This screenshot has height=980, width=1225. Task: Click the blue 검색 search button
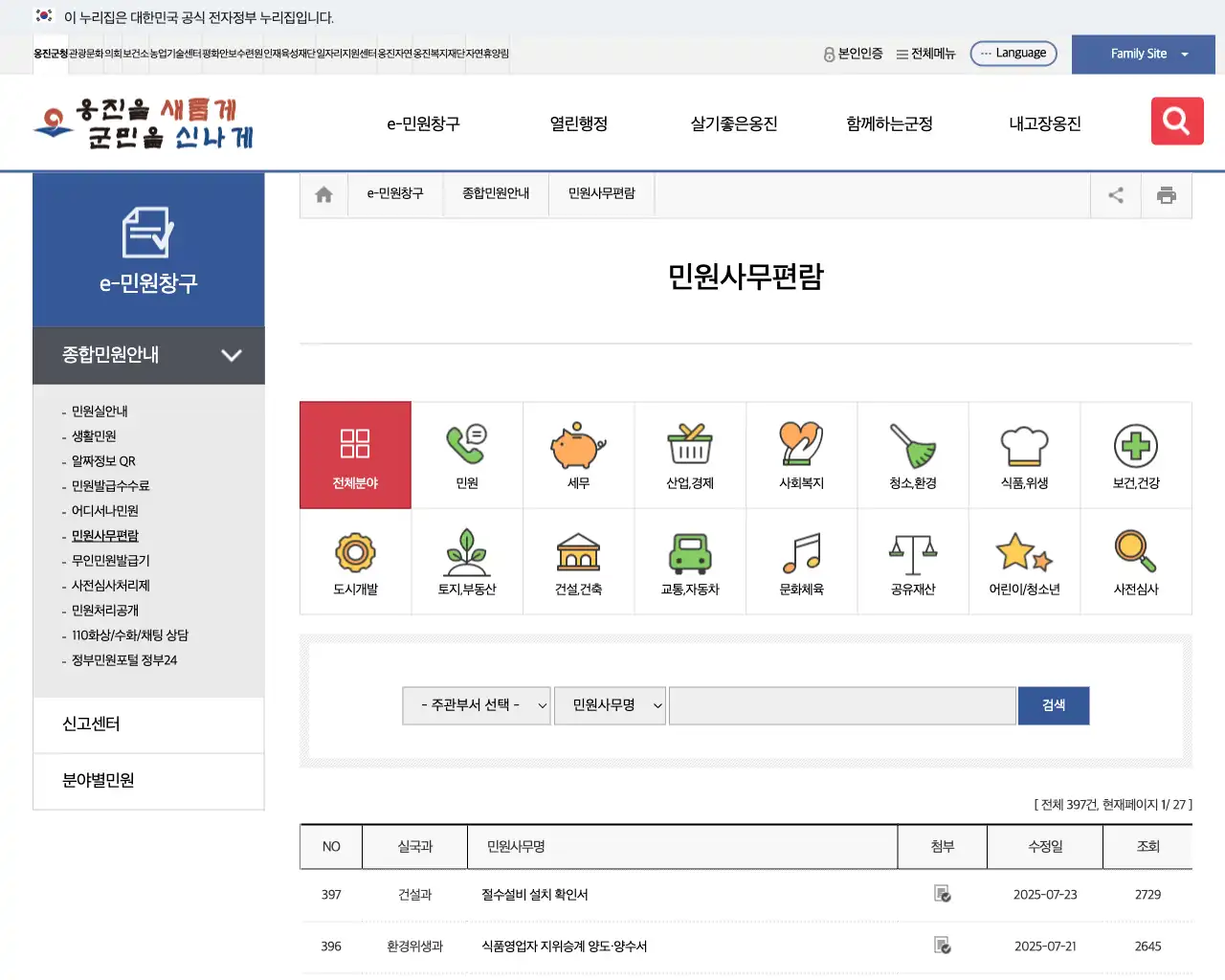tap(1054, 705)
